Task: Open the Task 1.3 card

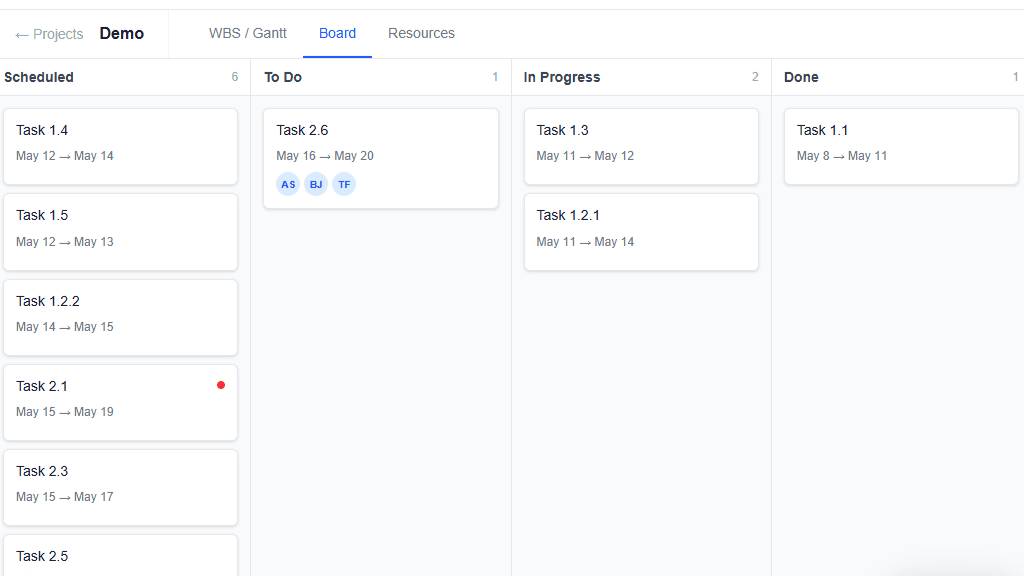Action: (641, 146)
